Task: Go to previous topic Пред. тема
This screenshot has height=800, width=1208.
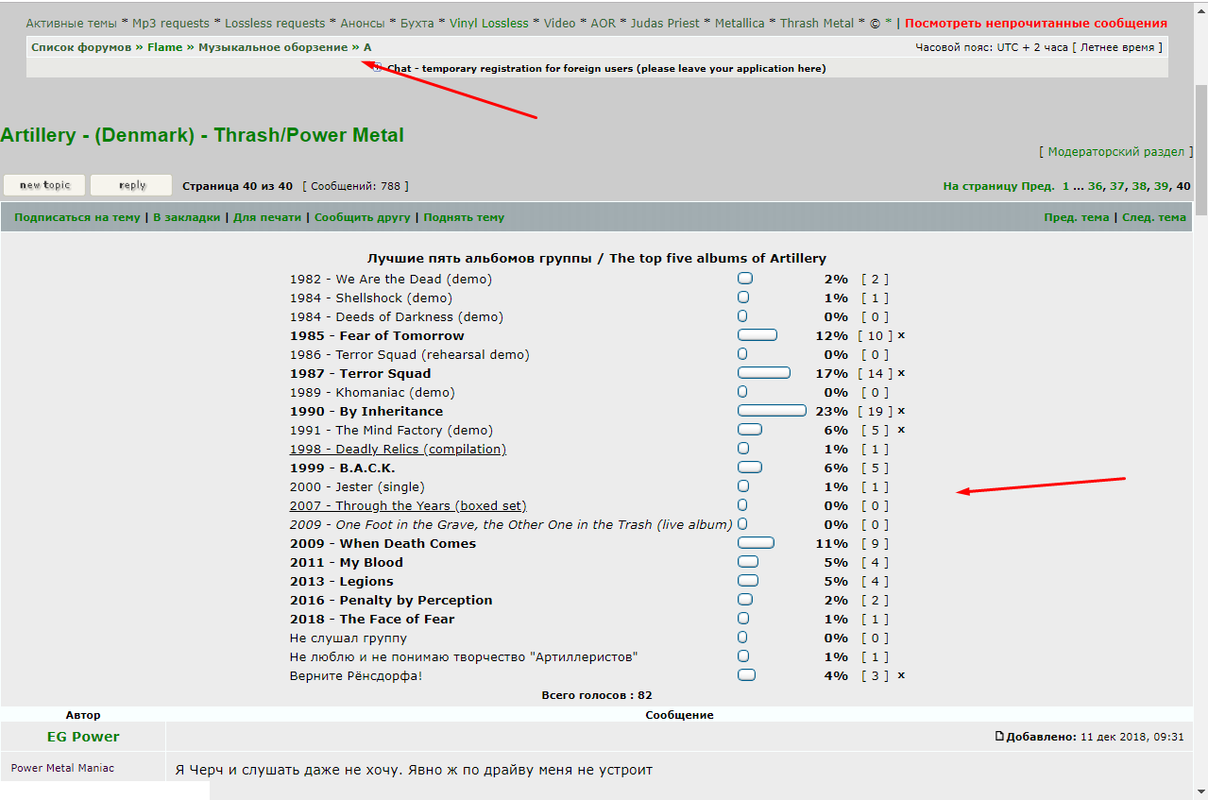Action: point(1076,217)
